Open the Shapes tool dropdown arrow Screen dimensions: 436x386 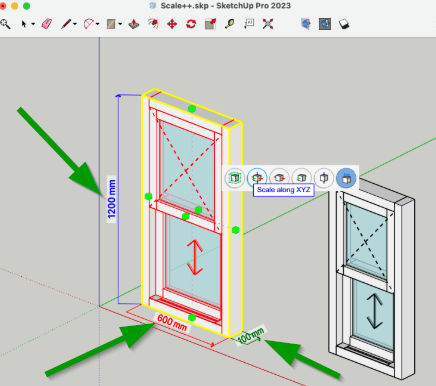pyautogui.click(x=120, y=24)
